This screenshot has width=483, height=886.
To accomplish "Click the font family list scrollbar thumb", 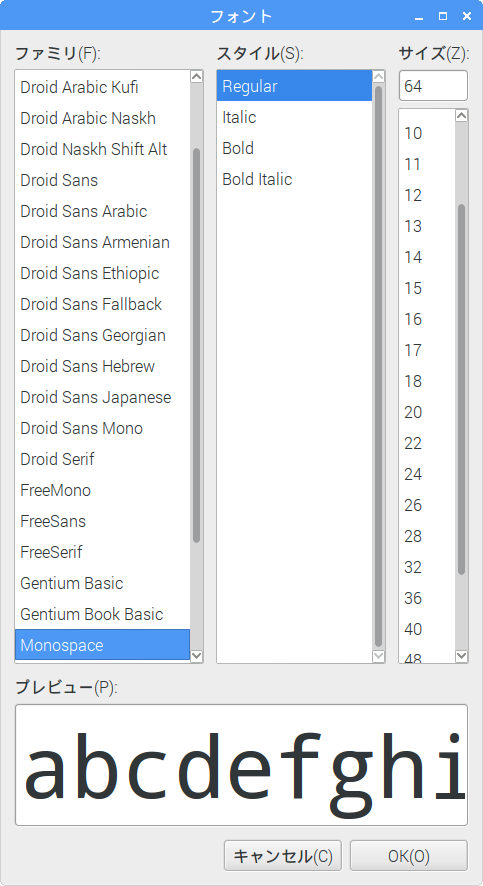I will [197, 345].
